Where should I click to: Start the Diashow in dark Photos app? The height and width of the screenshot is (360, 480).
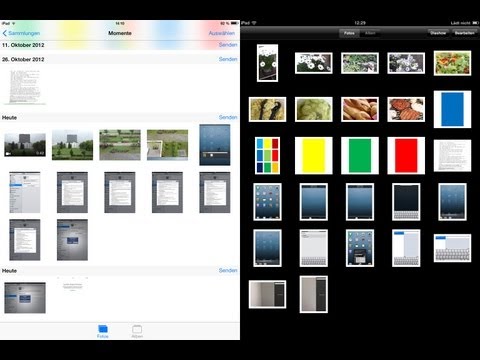coord(438,33)
